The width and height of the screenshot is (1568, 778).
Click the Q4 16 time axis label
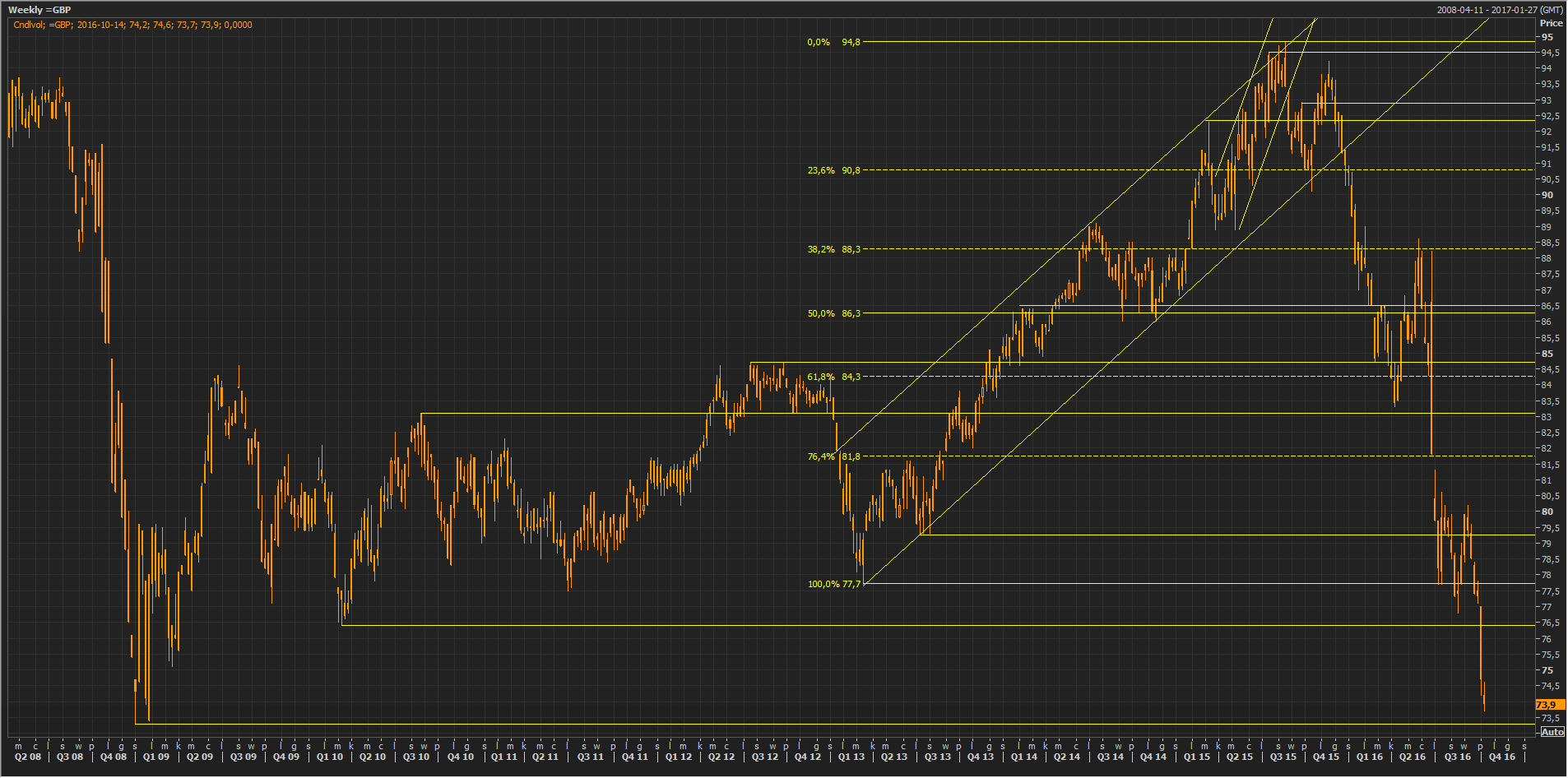point(1501,757)
